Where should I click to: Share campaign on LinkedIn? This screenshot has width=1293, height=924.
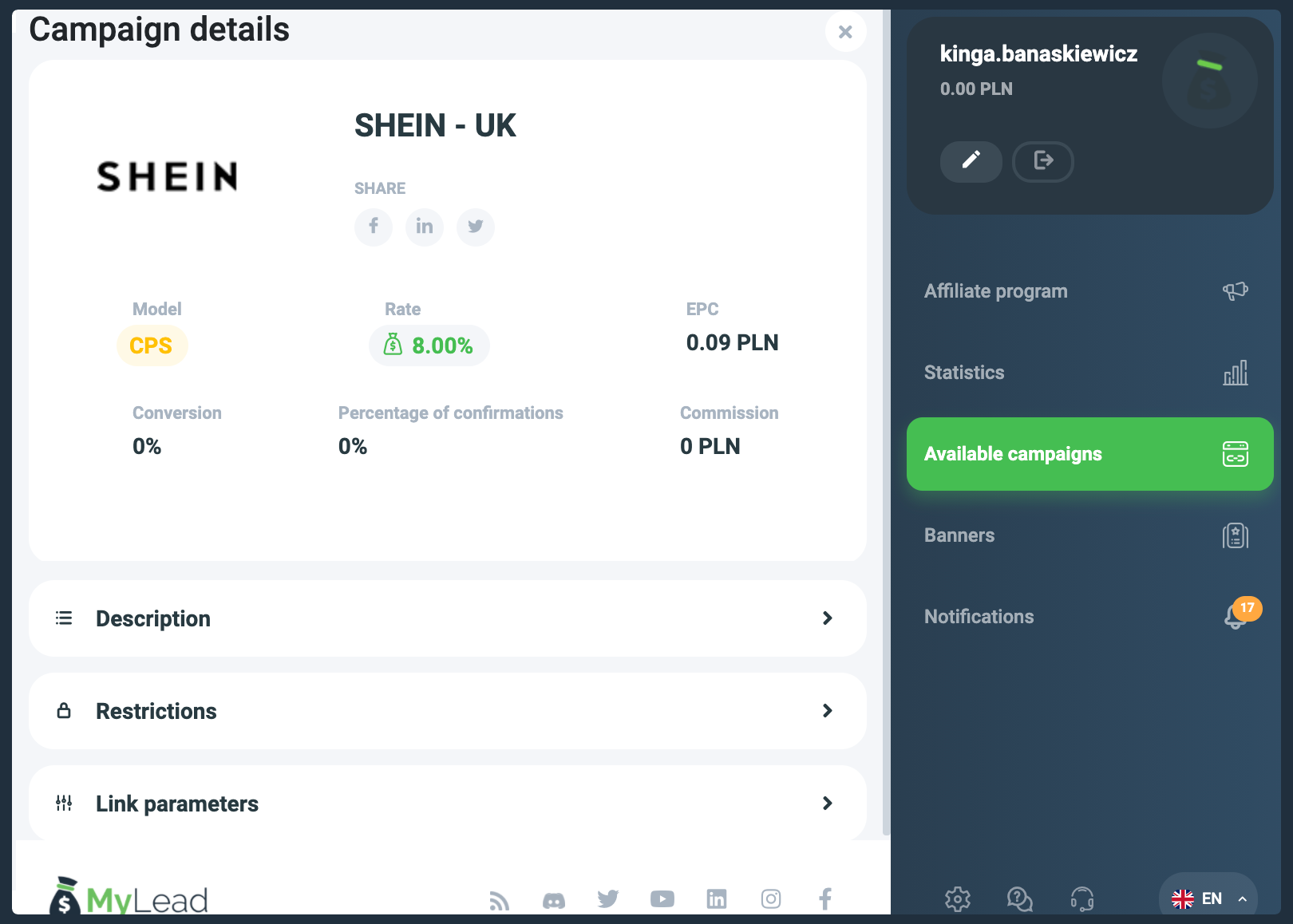[x=425, y=227]
